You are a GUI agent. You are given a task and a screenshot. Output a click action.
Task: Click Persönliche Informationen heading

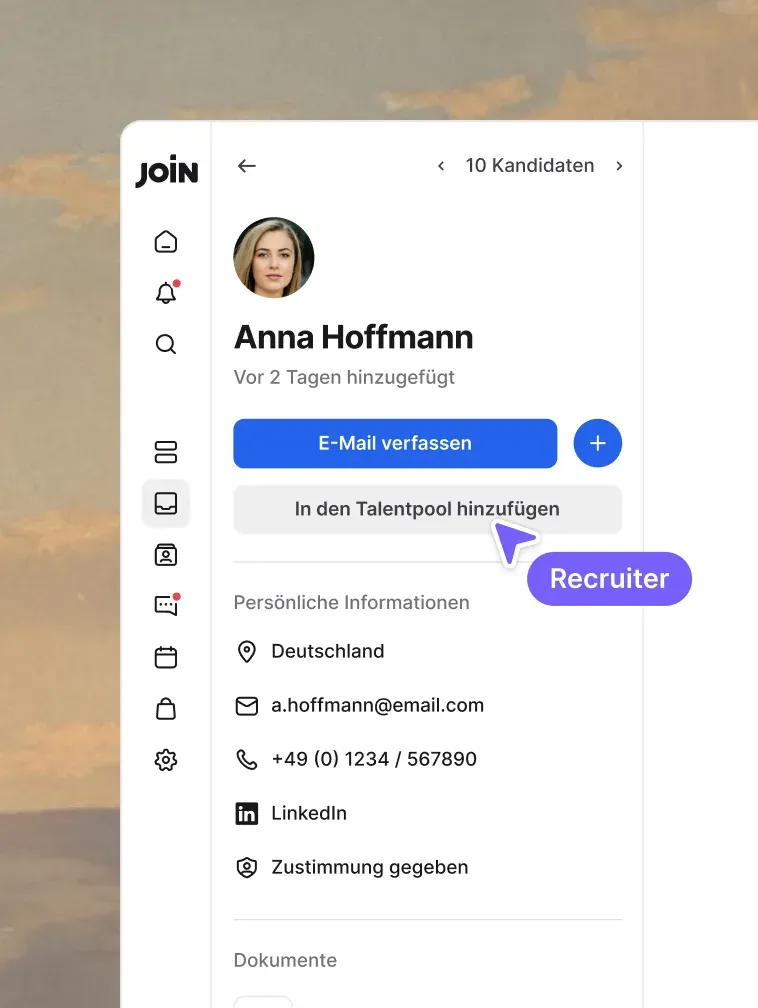pos(352,602)
